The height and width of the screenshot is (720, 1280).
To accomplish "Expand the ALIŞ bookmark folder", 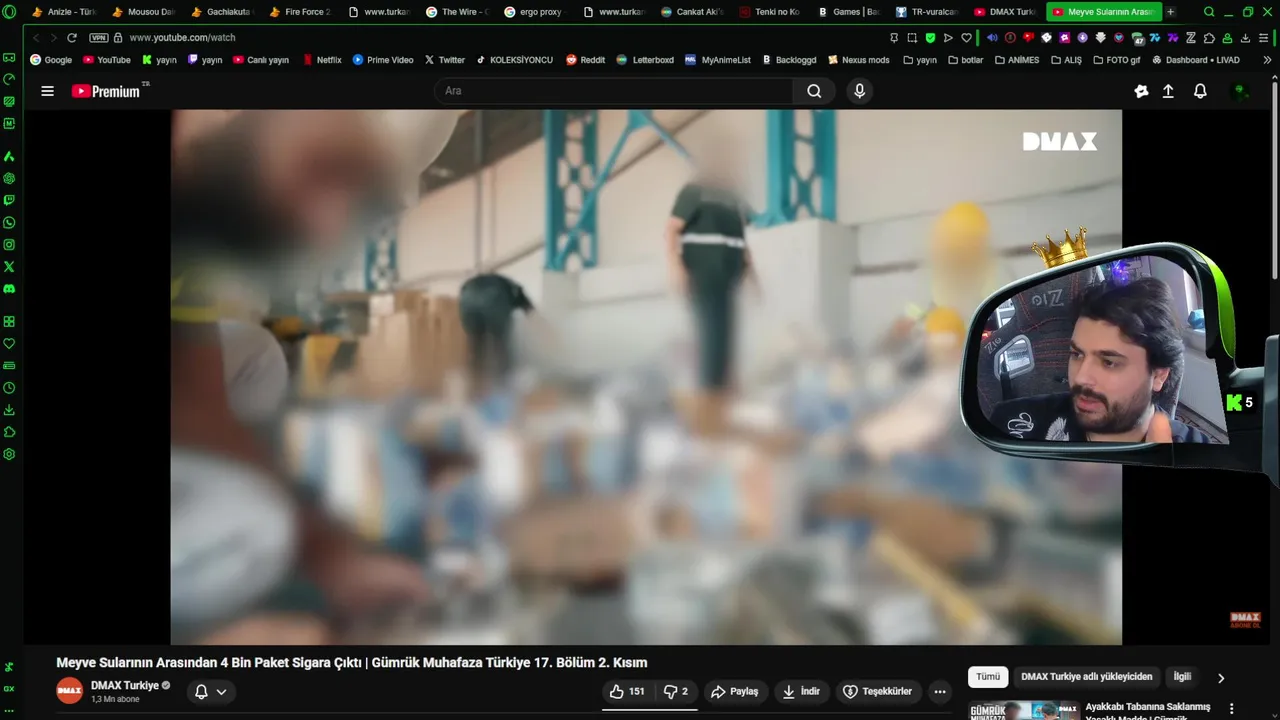I will click(1066, 60).
